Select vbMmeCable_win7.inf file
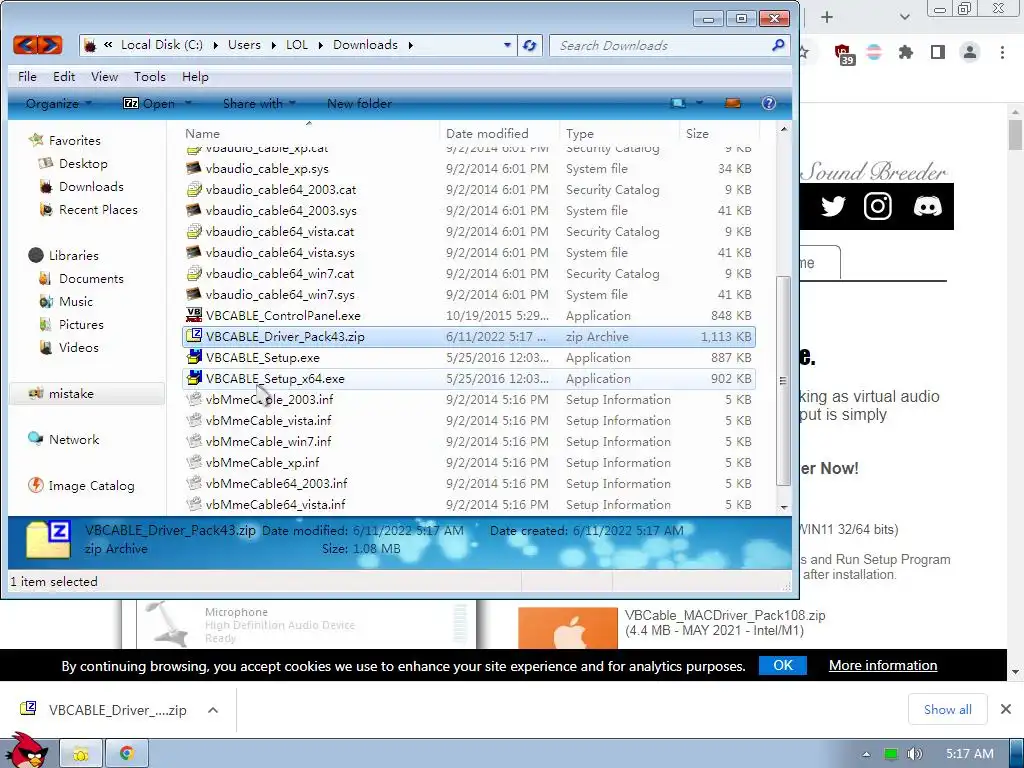Viewport: 1024px width, 768px height. (x=268, y=441)
